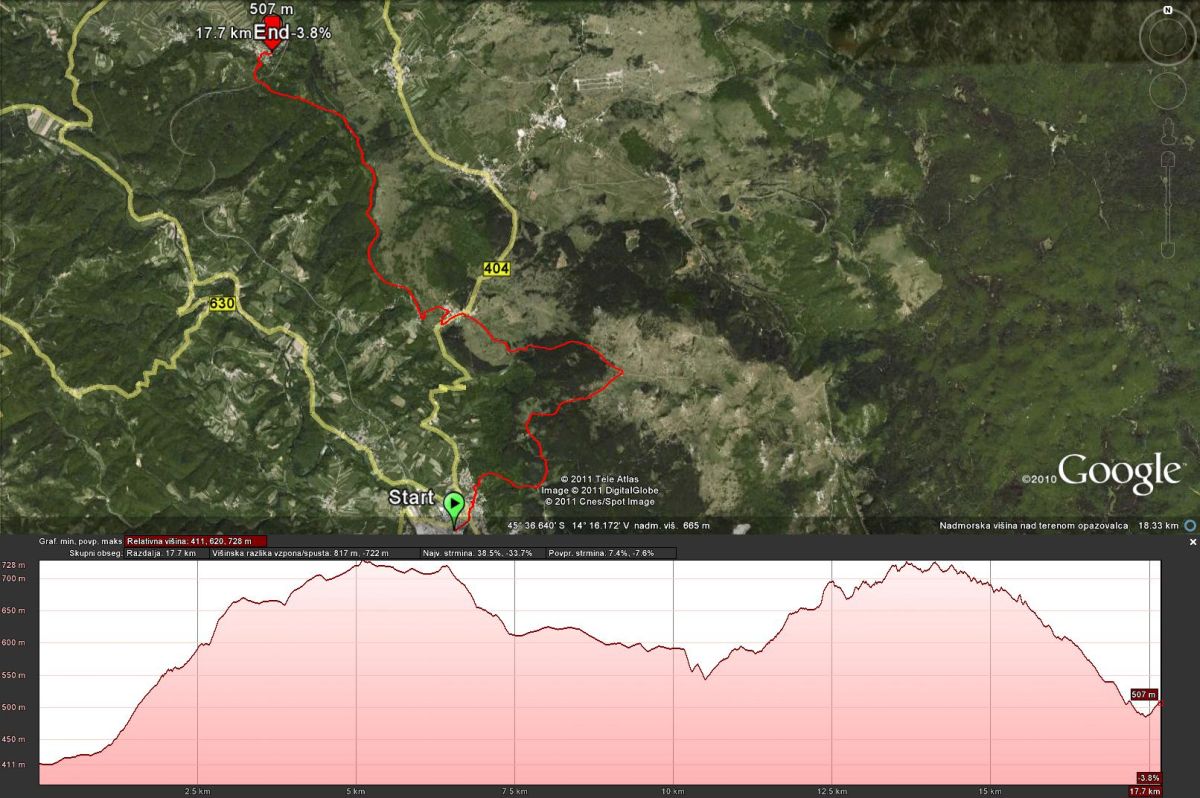
Task: Click the 404 road number label
Action: (495, 268)
